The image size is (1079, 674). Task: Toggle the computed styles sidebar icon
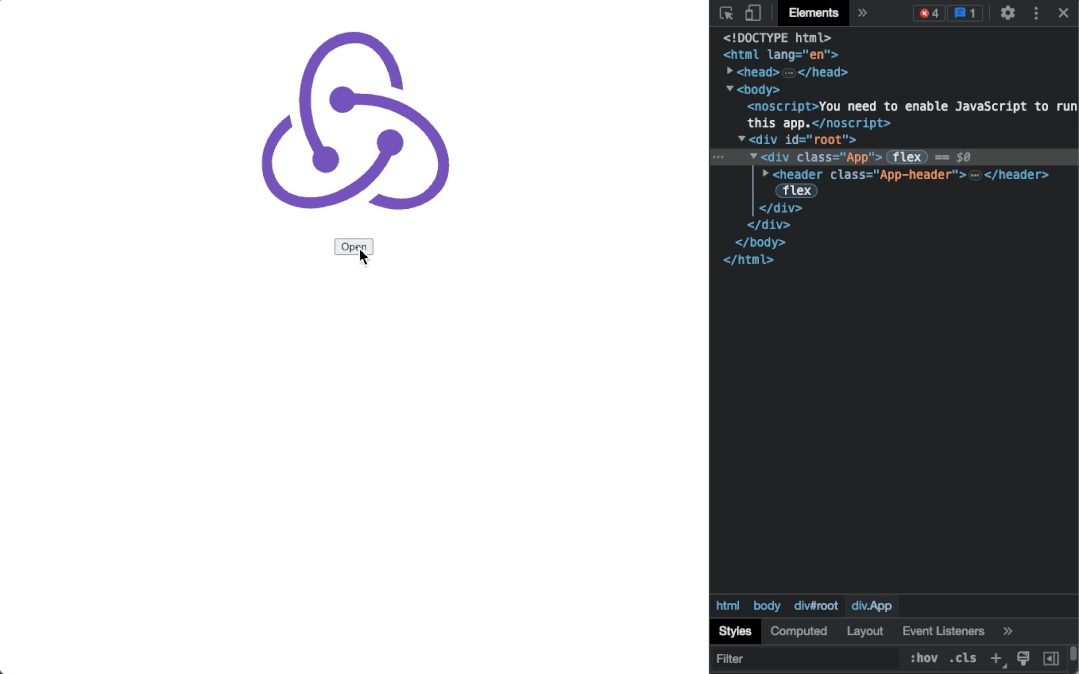tap(1051, 659)
